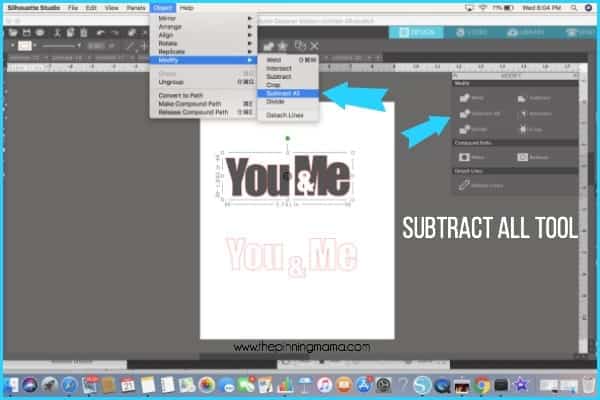Select Subtract in the Modify submenu
Screen dimensions: 600x400
coord(288,77)
